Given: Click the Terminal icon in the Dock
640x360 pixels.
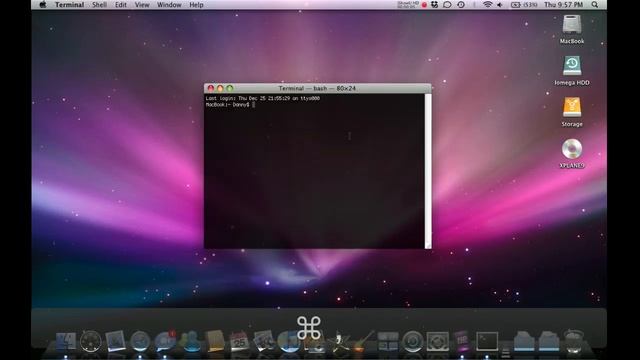Looking at the screenshot, I should pos(487,341).
